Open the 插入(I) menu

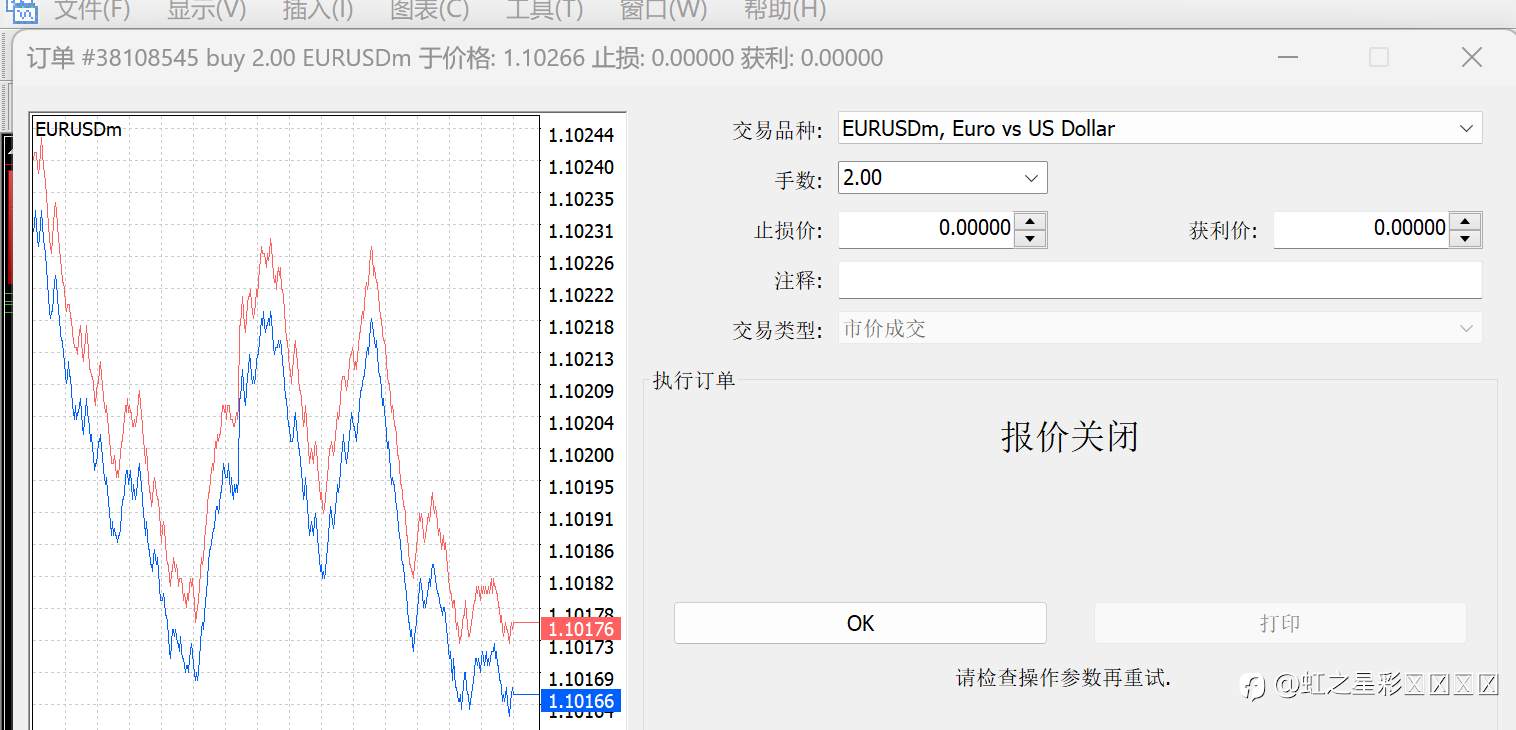coord(318,10)
